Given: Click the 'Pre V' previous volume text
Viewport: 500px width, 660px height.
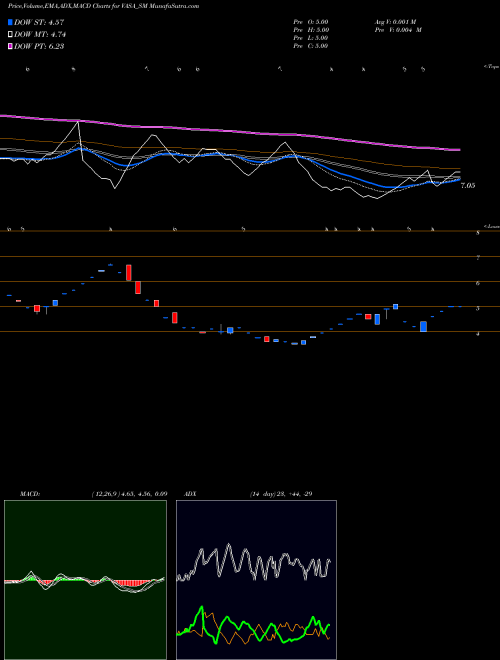Looking at the screenshot, I should coord(398,30).
